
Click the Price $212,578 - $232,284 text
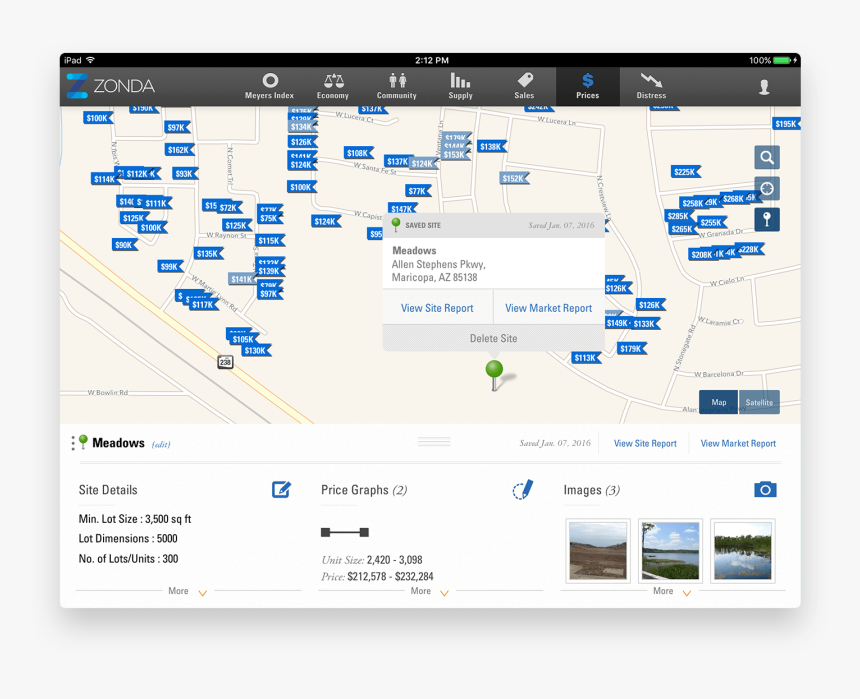pos(377,576)
